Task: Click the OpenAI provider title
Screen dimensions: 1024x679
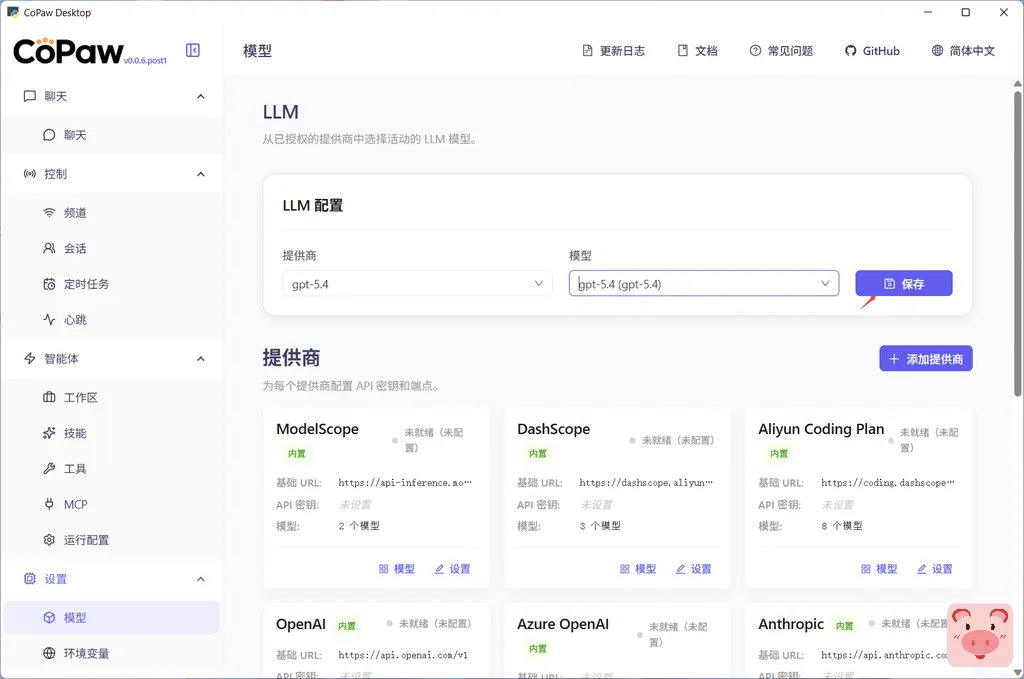Action: (300, 624)
